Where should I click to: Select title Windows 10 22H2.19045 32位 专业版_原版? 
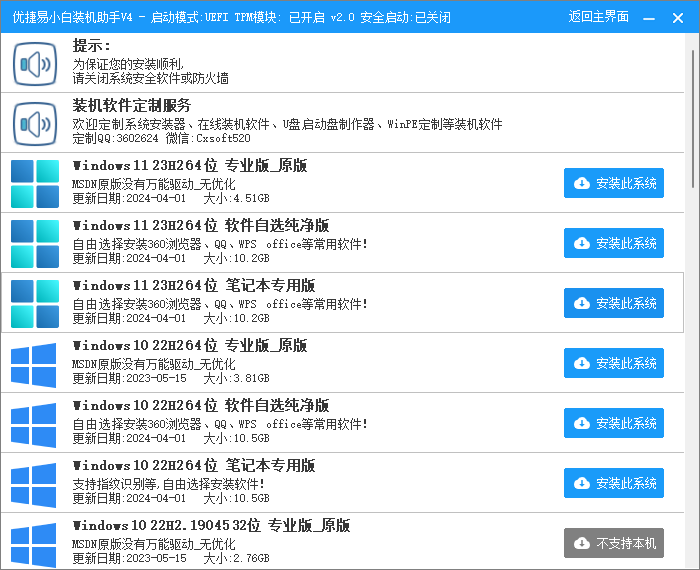(x=211, y=525)
